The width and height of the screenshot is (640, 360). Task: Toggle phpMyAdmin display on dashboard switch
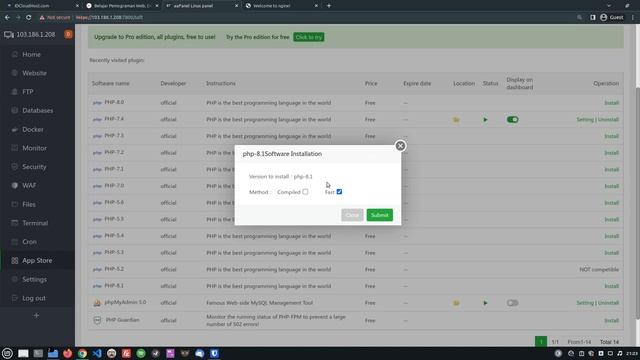tap(512, 303)
